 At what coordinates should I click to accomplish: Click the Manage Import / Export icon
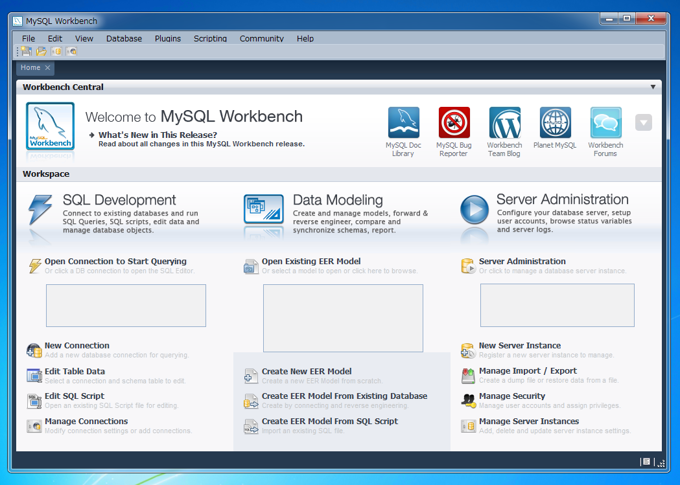click(x=468, y=376)
